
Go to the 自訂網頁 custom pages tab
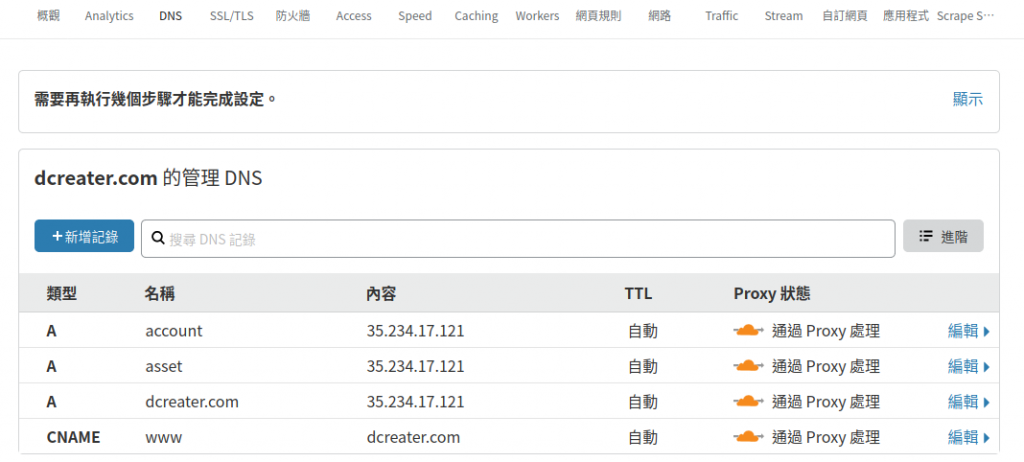[x=845, y=16]
